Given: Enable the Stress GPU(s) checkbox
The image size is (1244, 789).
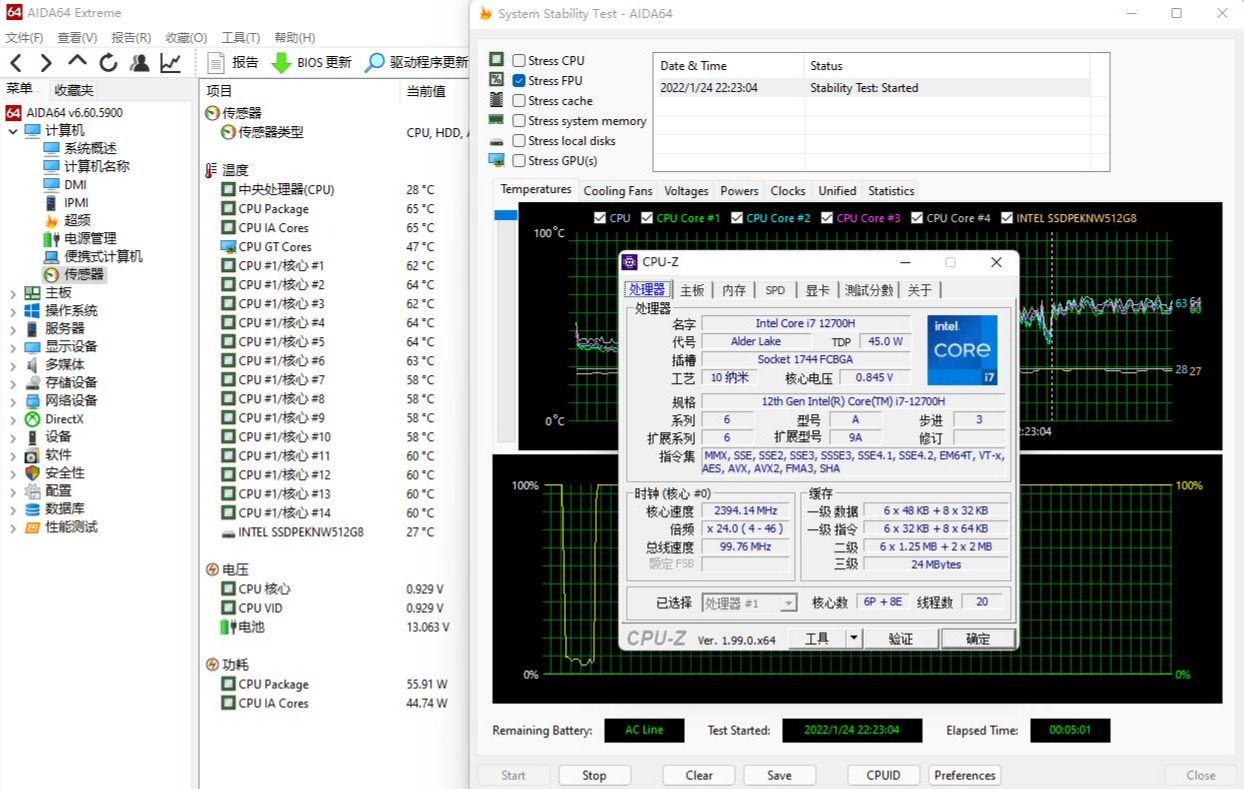Looking at the screenshot, I should [519, 161].
